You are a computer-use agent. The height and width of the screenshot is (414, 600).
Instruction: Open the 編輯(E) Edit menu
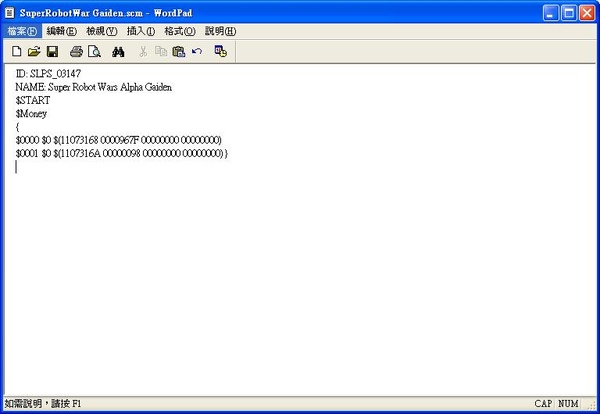click(x=62, y=31)
